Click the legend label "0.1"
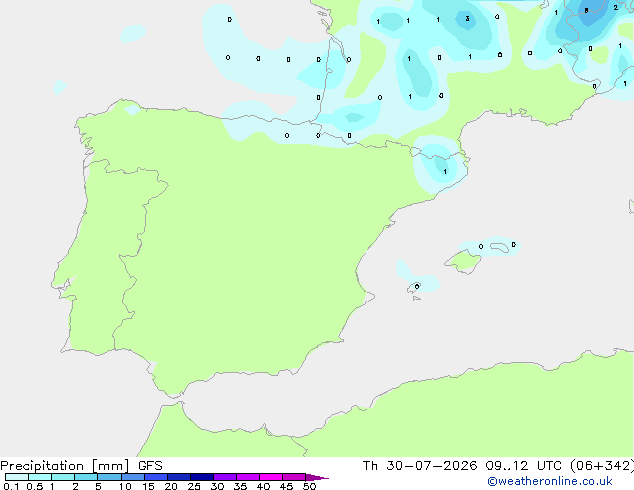The width and height of the screenshot is (634, 490). [x=11, y=486]
